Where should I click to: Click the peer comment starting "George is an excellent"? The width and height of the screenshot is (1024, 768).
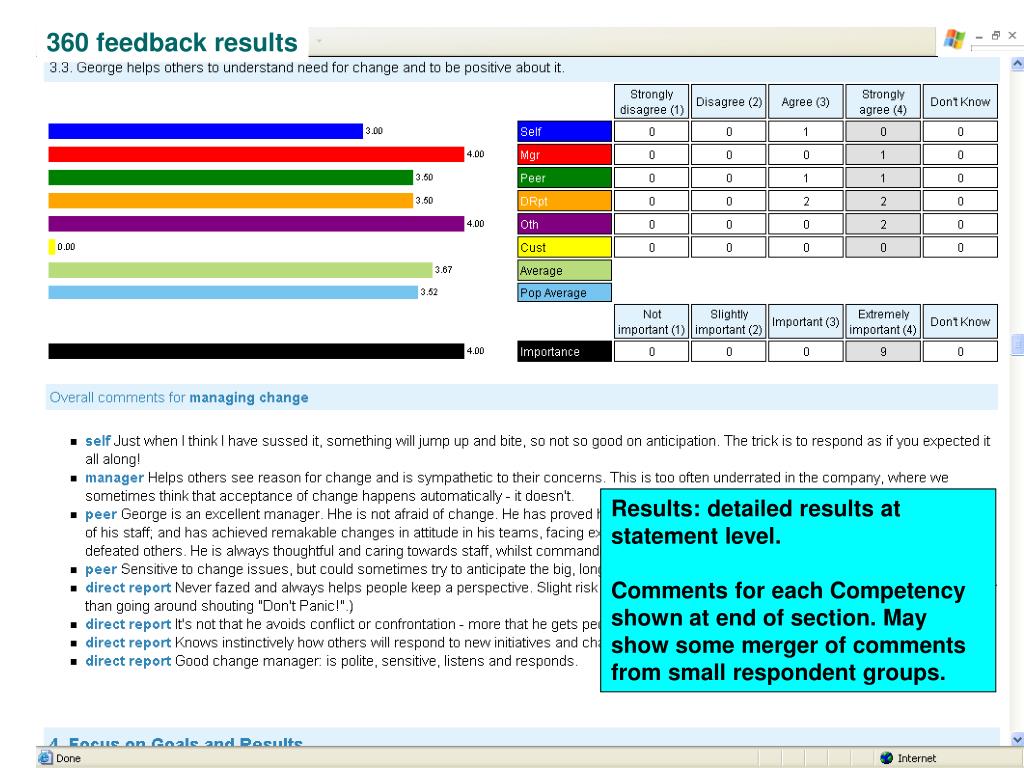[342, 532]
